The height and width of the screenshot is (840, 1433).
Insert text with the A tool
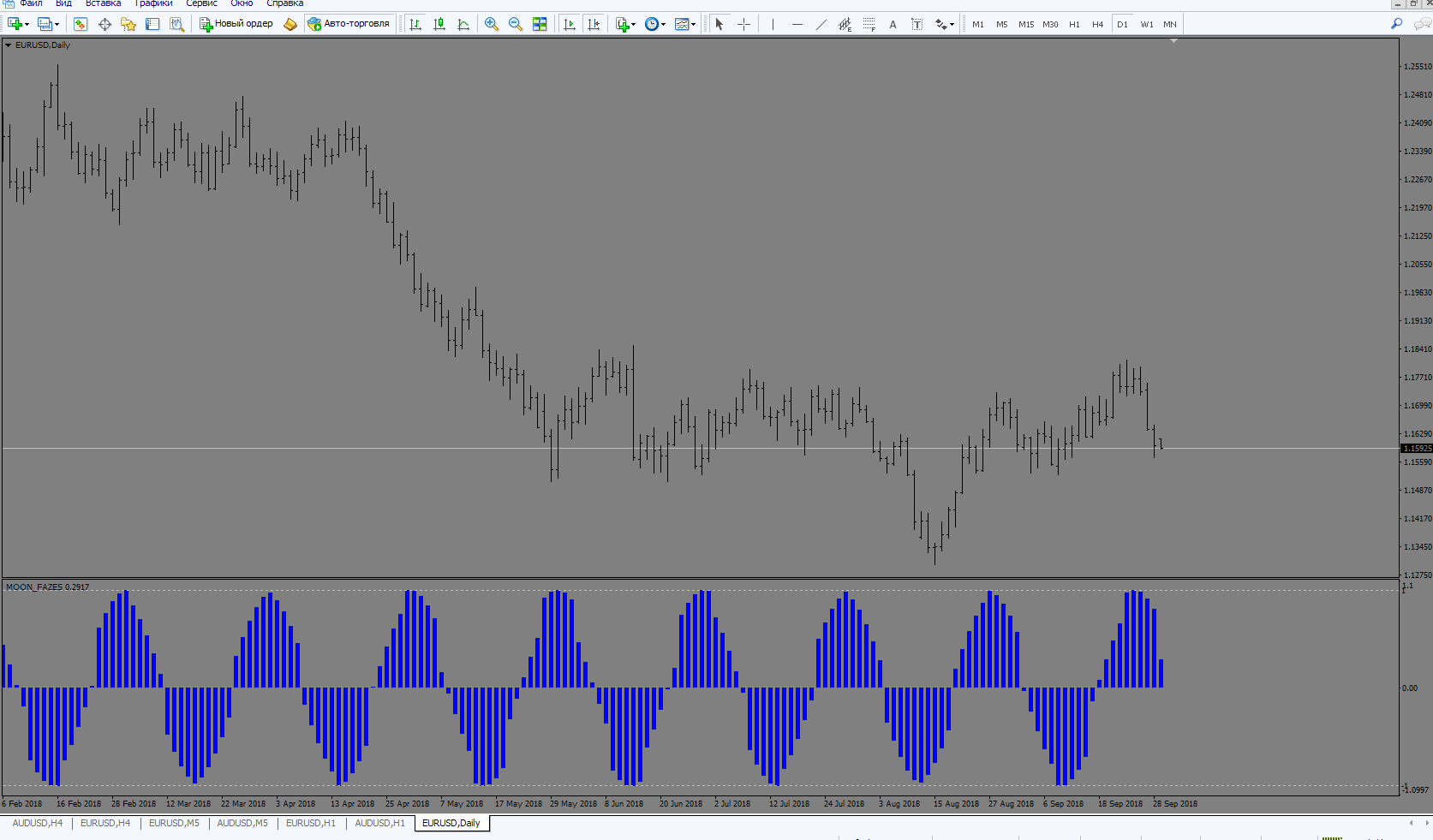point(893,24)
